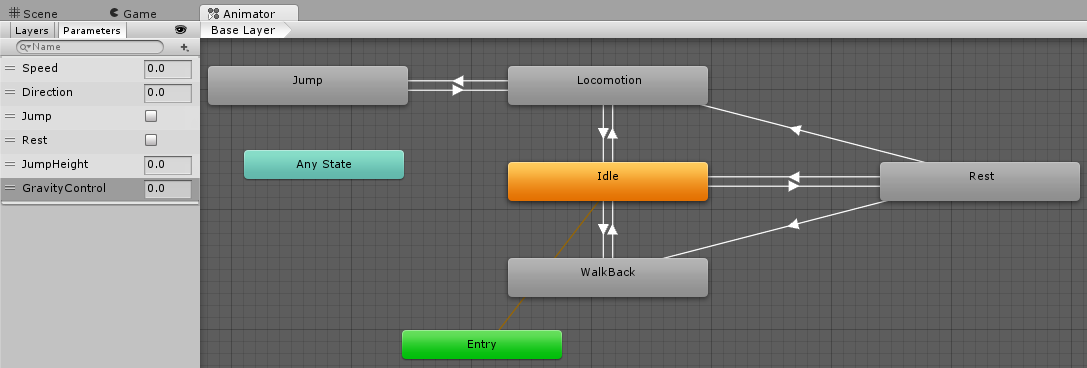This screenshot has height=368, width=1087.
Task: Switch to the Game tab
Action: point(133,13)
